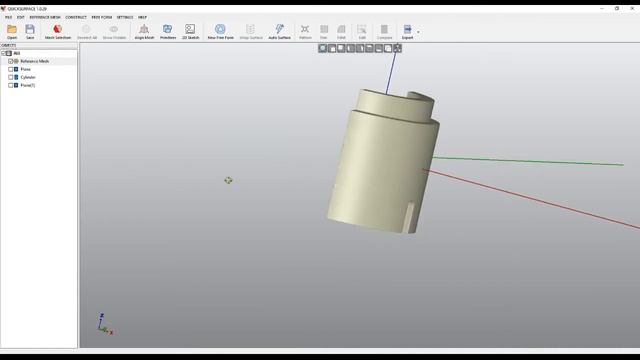The height and width of the screenshot is (360, 640).
Task: Open the Primitives tool
Action: coord(168,31)
